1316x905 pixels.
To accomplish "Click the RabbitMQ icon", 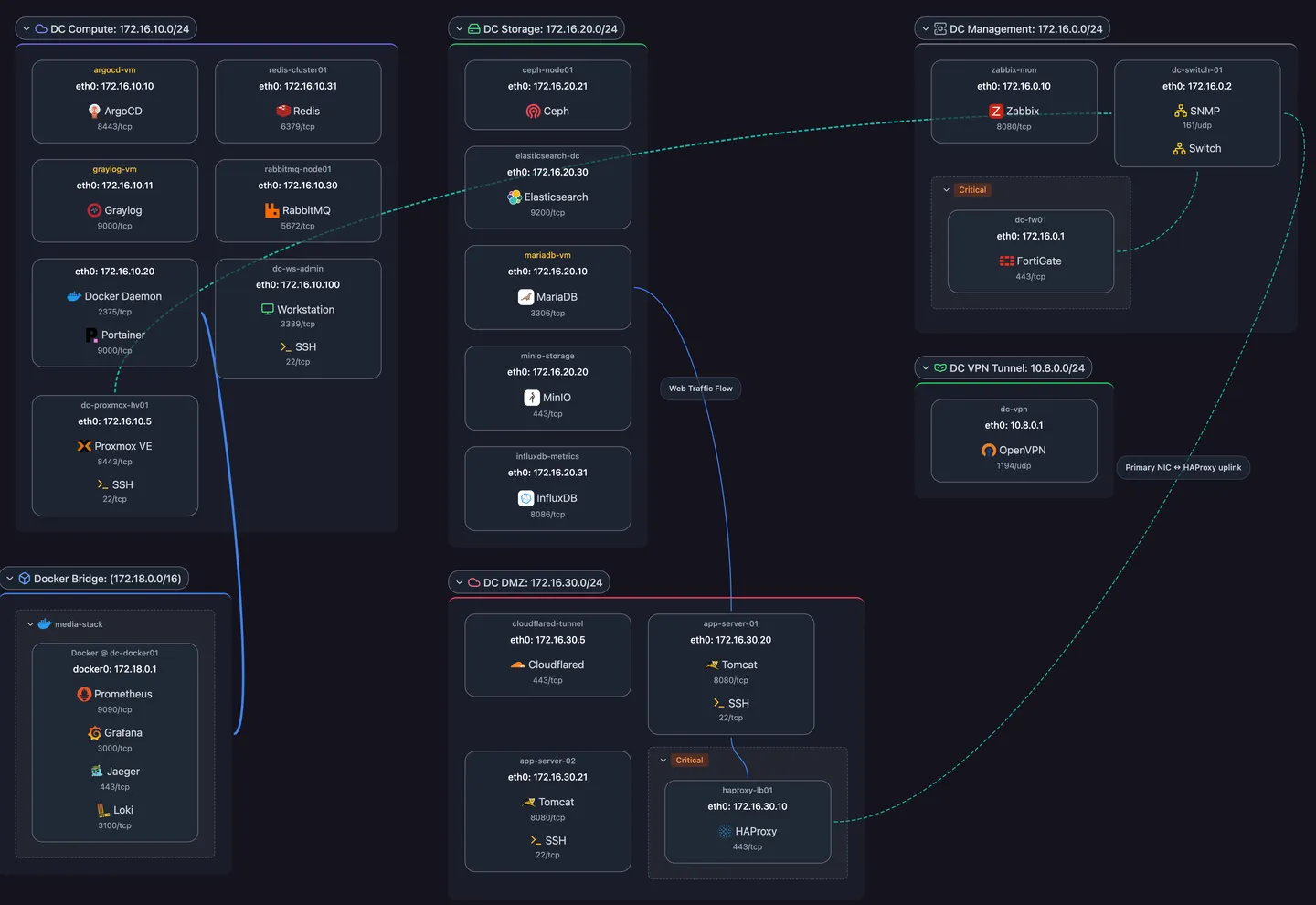I will pos(271,210).
